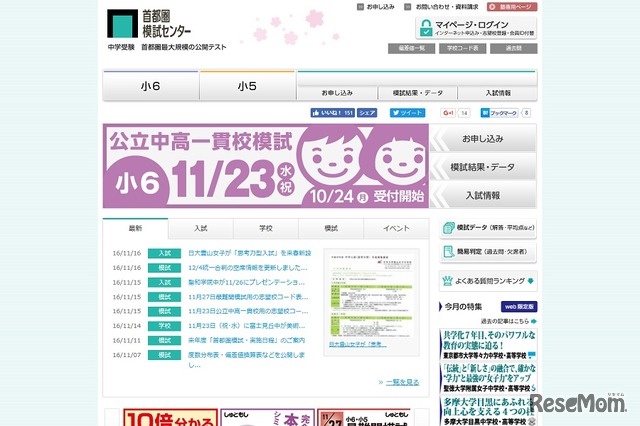Click the Google +1 button
640x426 pixels.
click(448, 113)
